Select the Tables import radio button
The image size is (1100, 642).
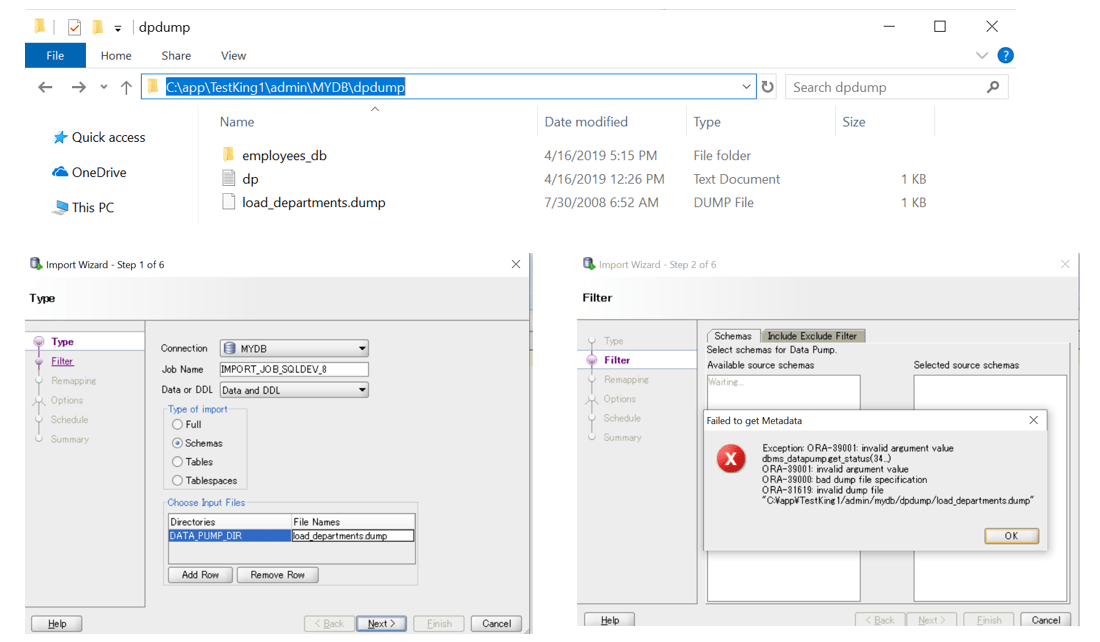[x=177, y=462]
